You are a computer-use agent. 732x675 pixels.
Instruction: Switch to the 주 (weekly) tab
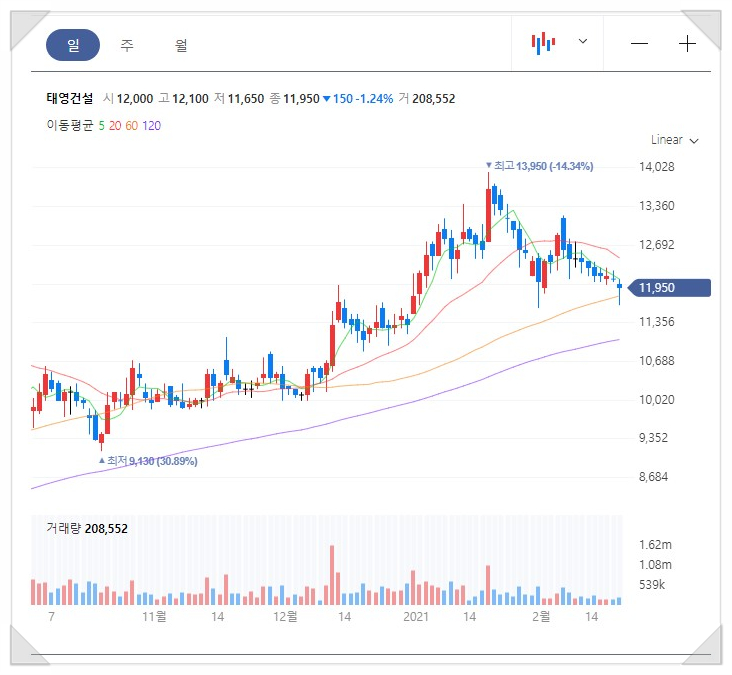[127, 45]
